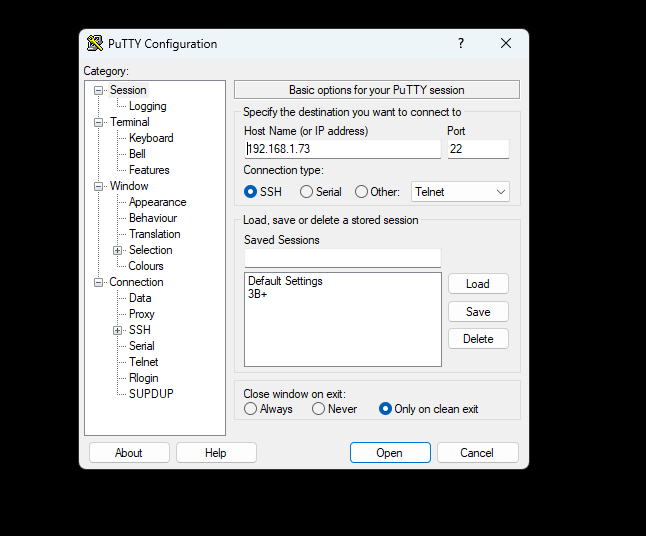Open the Data category
The image size is (646, 536).
tap(140, 298)
